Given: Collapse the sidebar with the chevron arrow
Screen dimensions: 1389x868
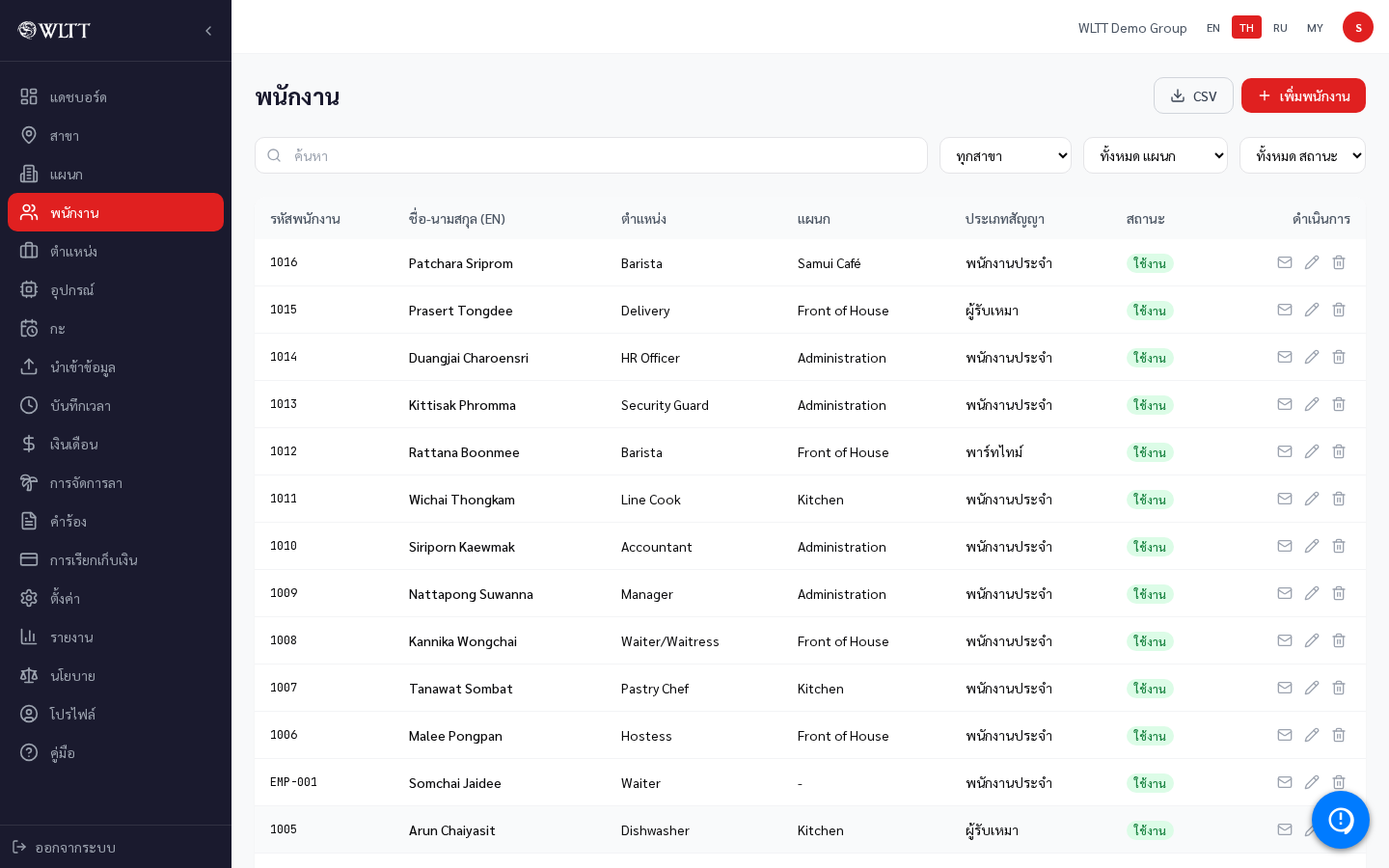Looking at the screenshot, I should (x=208, y=31).
